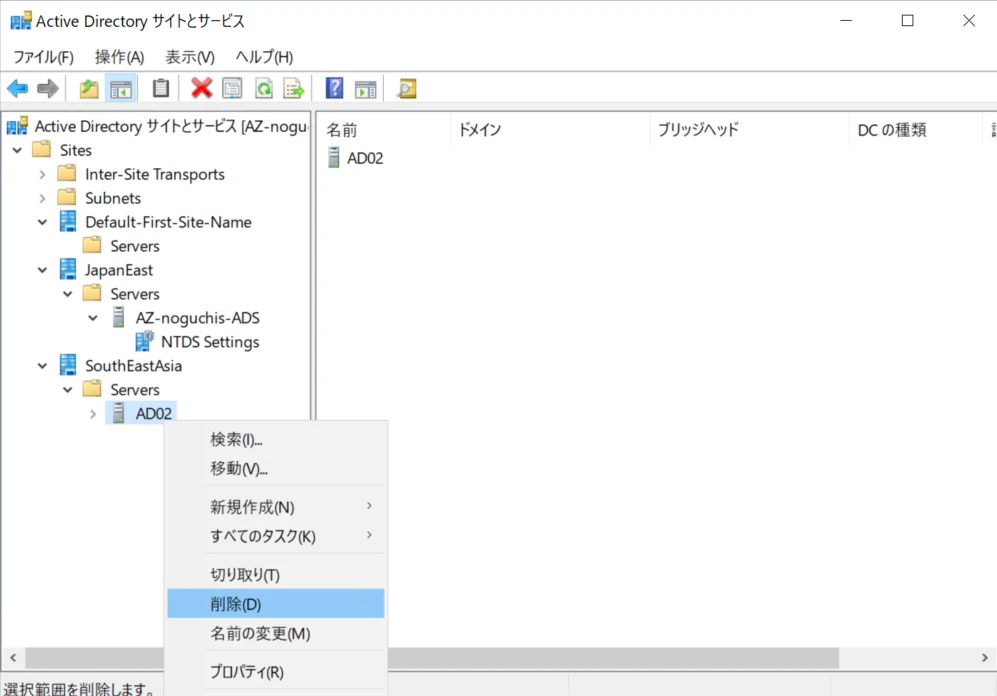Open the 操作(A) menu

click(120, 57)
